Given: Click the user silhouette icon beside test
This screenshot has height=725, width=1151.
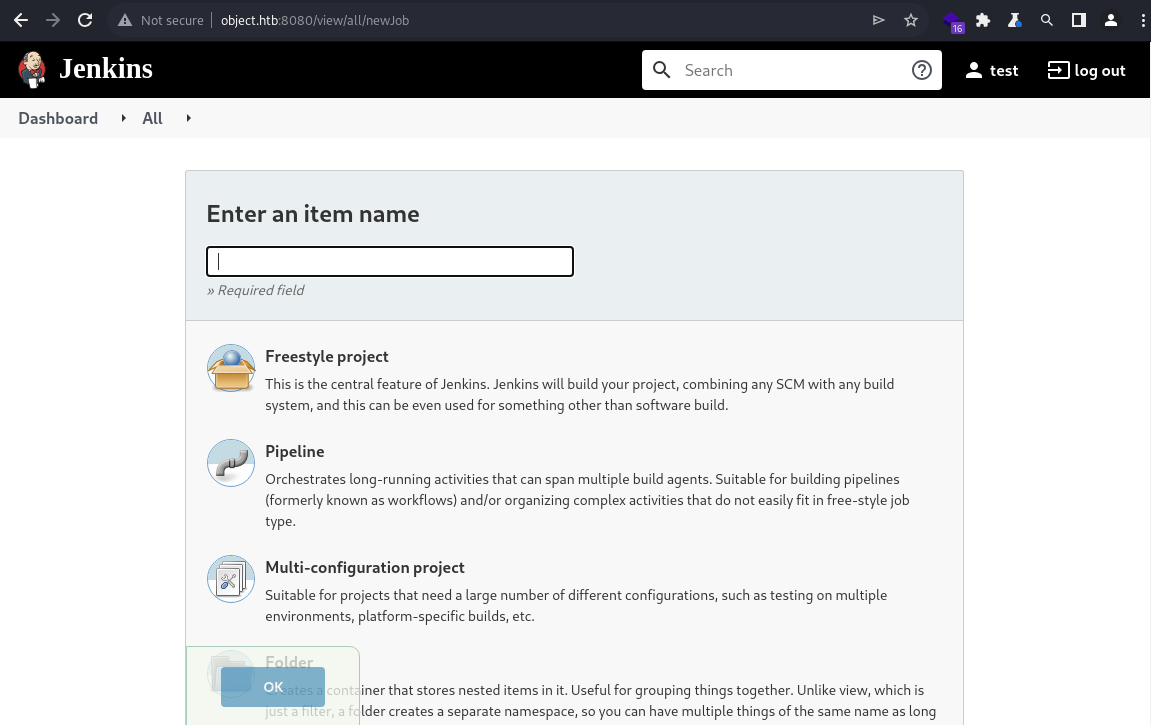Looking at the screenshot, I should click(974, 70).
